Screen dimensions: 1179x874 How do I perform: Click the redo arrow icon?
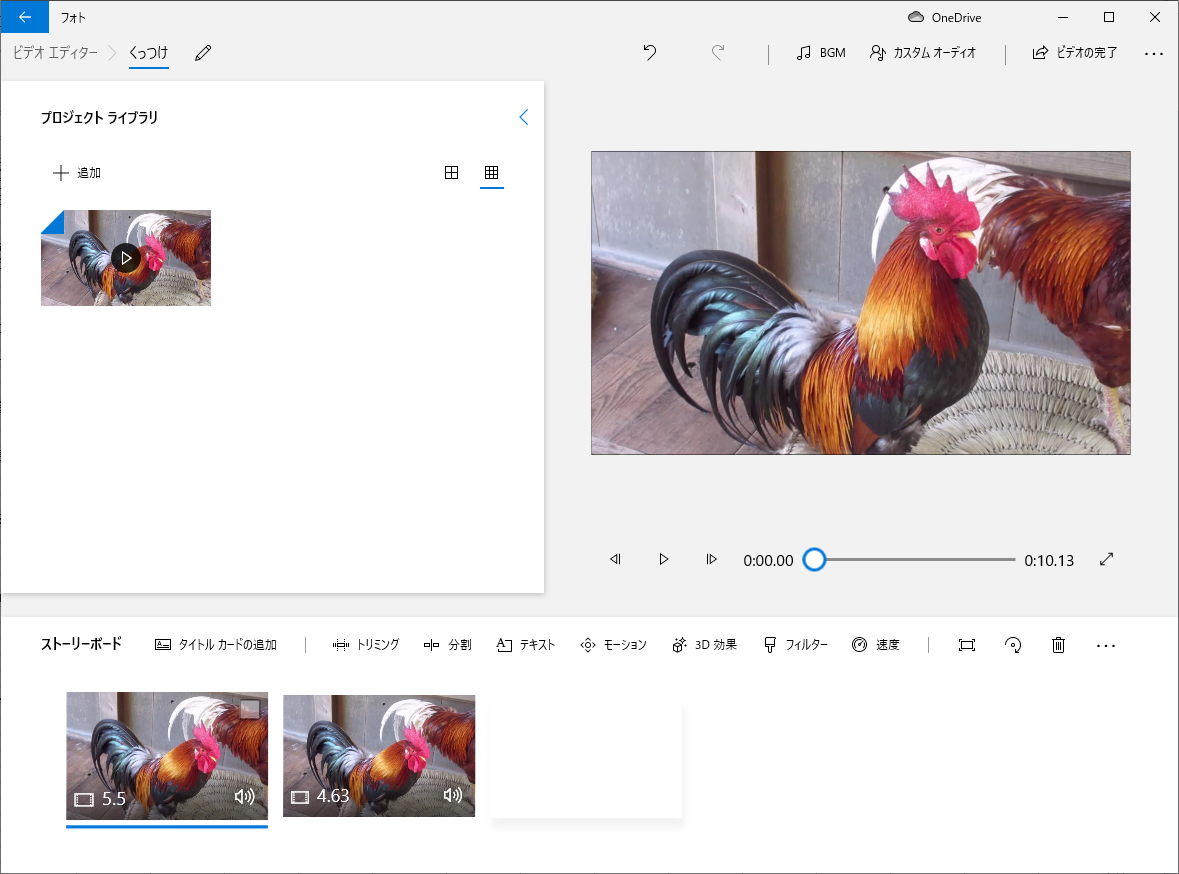(718, 53)
